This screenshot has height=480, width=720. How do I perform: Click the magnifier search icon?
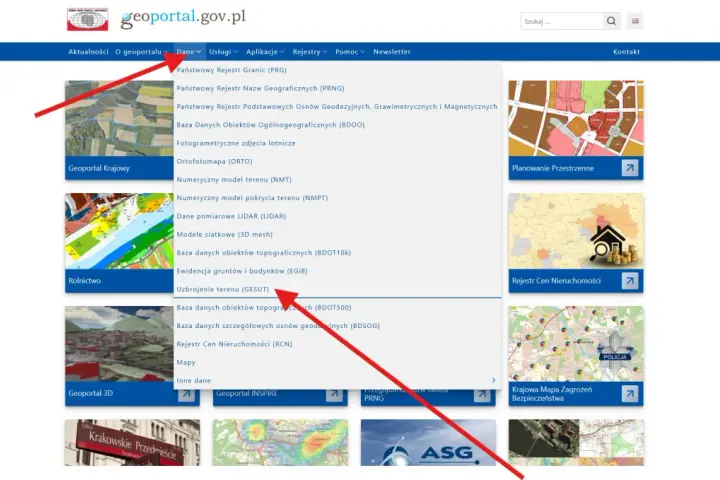611,21
